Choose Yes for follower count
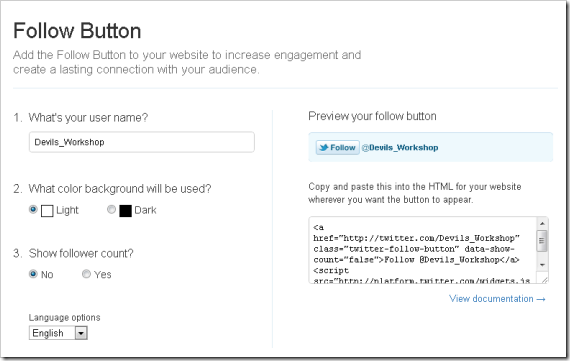The height and width of the screenshot is (361, 570). coord(86,274)
